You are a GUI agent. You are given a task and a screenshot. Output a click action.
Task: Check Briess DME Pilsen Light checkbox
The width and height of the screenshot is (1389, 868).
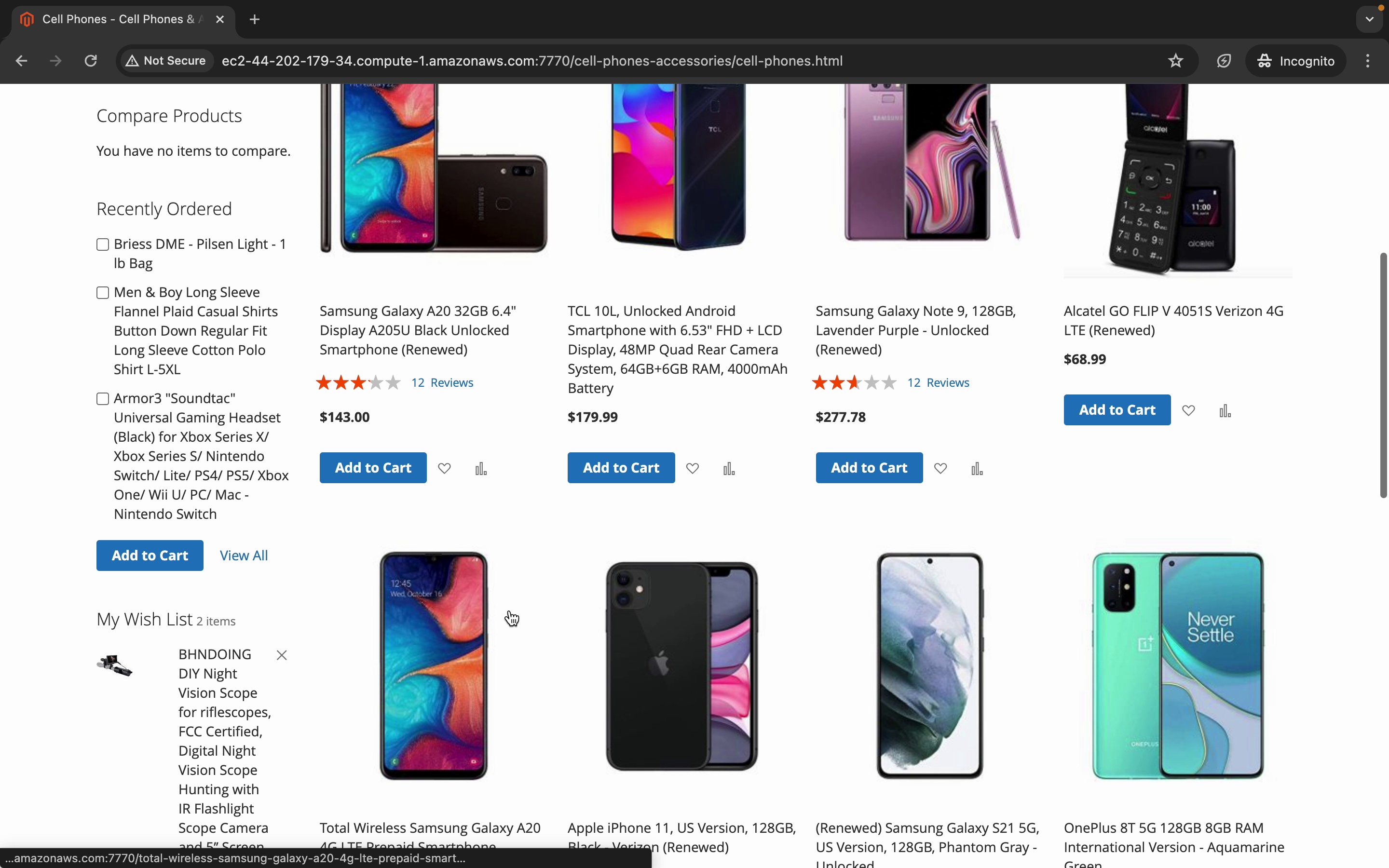pyautogui.click(x=103, y=244)
